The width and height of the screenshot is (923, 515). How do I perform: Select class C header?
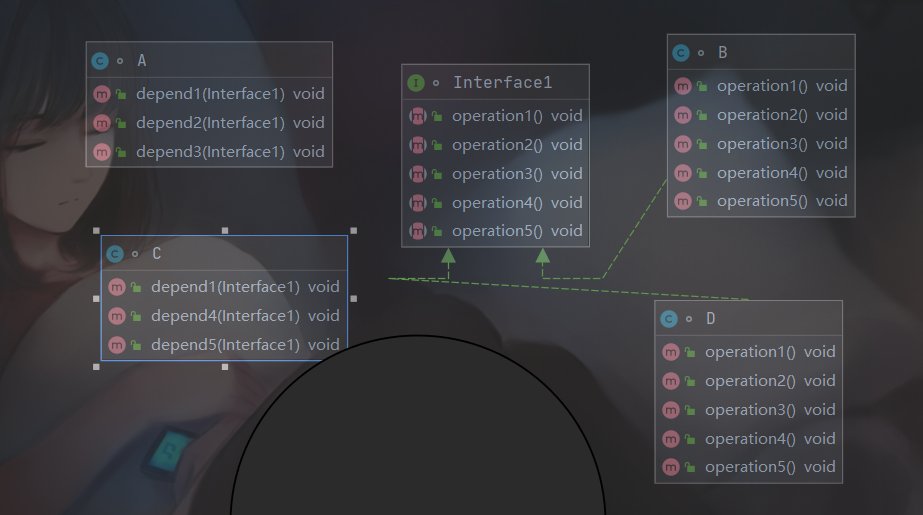(x=224, y=254)
